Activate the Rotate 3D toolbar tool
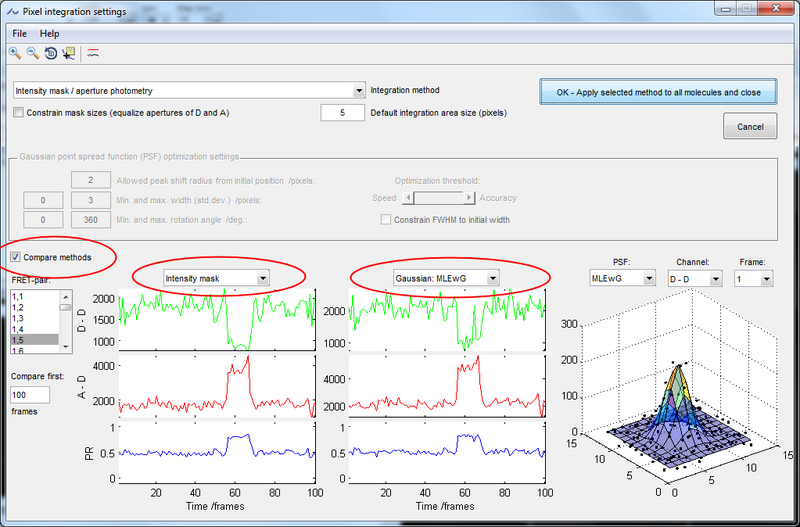 coord(50,53)
